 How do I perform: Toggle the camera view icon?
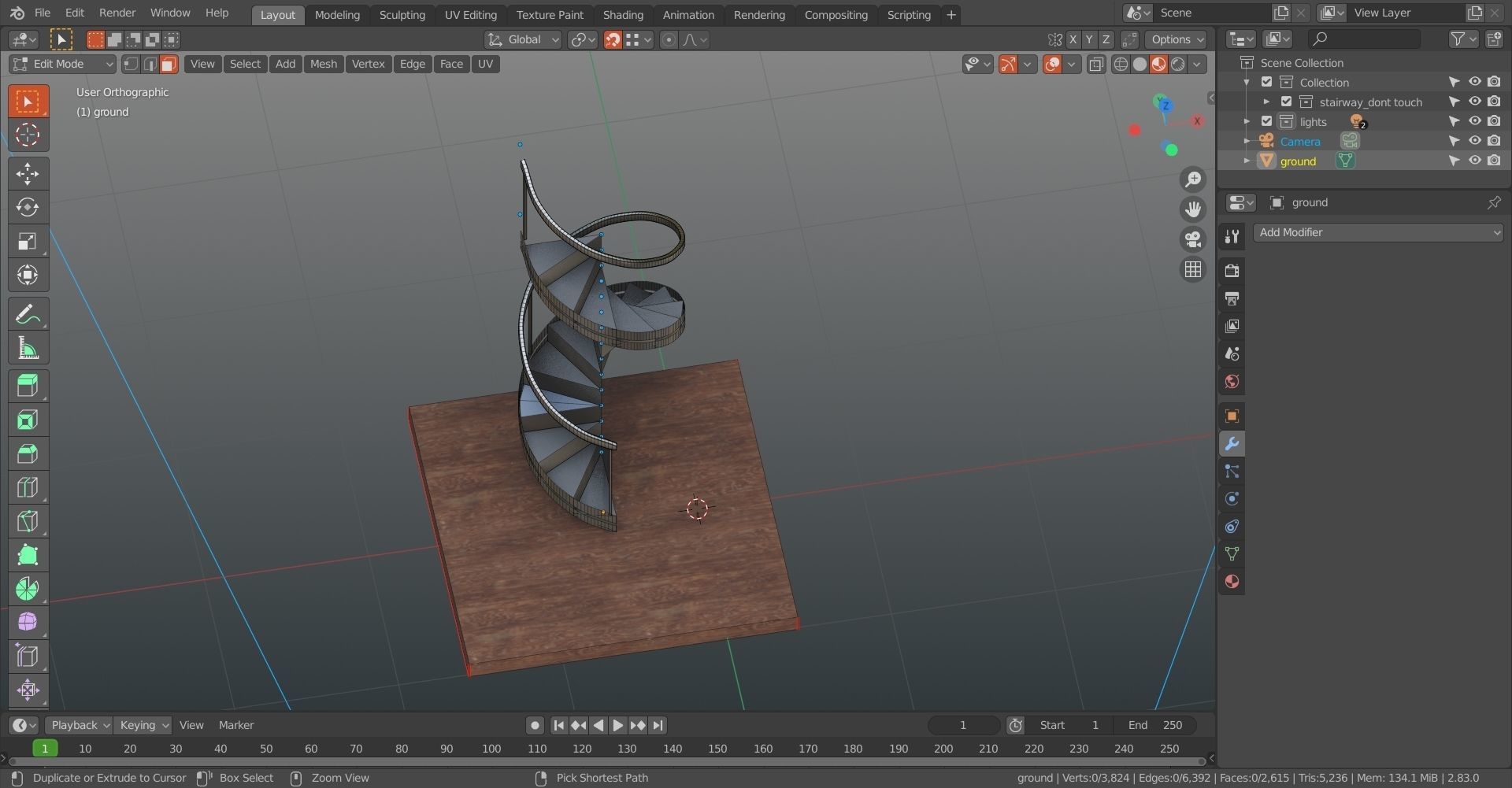pos(1193,239)
